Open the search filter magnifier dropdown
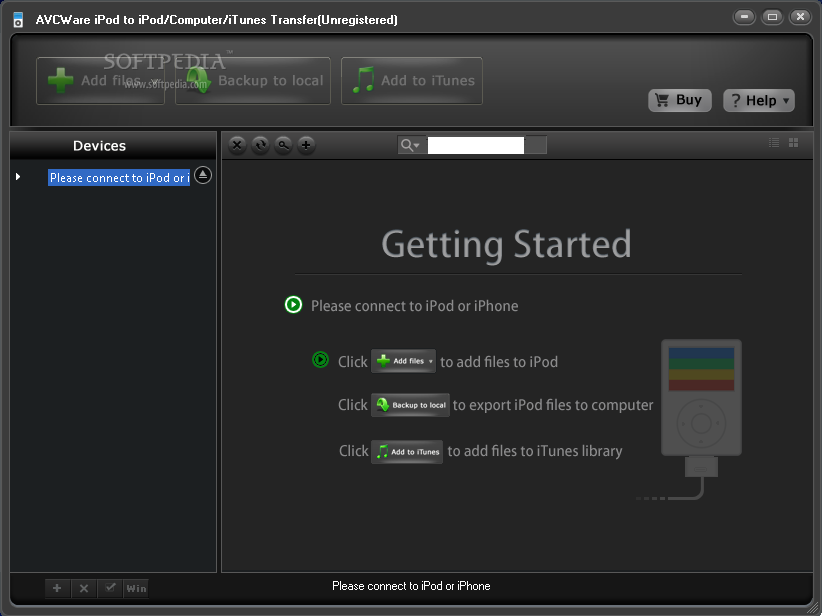This screenshot has height=616, width=822. pos(410,145)
